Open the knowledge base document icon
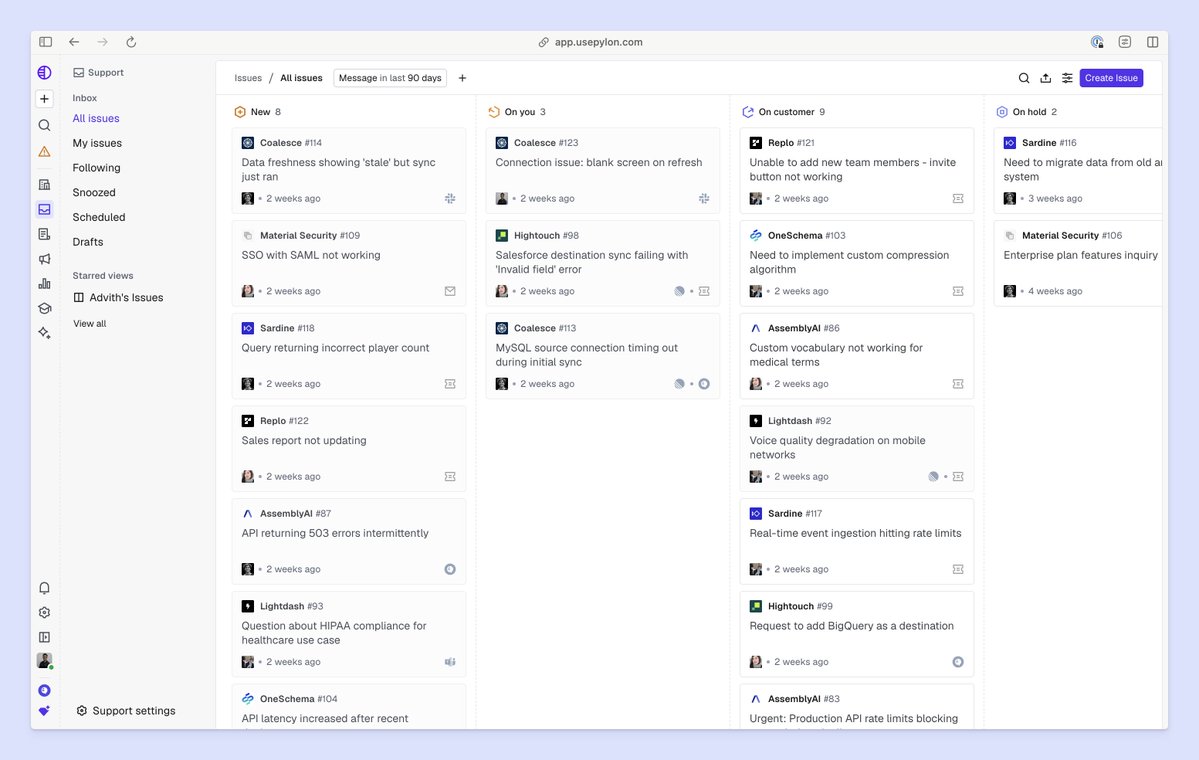1199x760 pixels. 44,234
